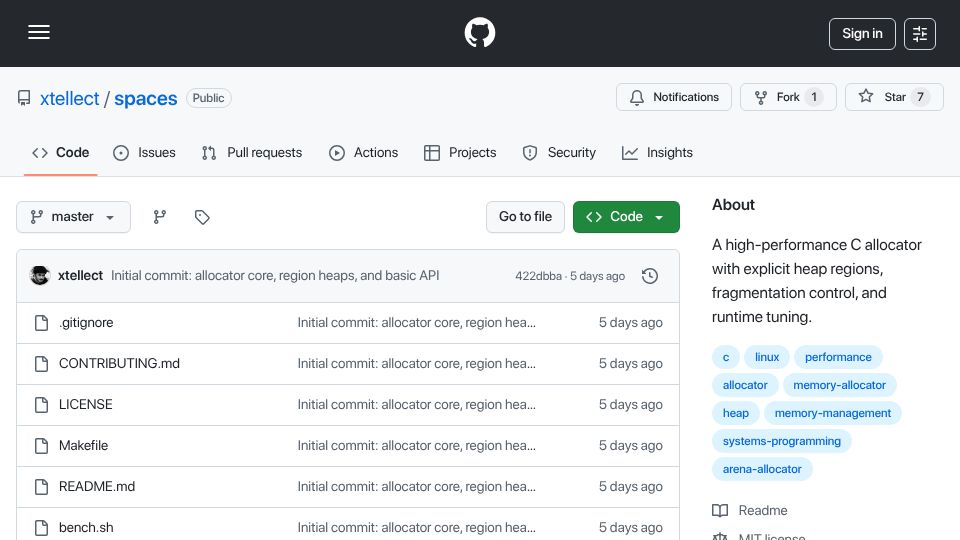Open the xtellect owner profile link
Screen dimensions: 960x540
pyautogui.click(x=69, y=98)
